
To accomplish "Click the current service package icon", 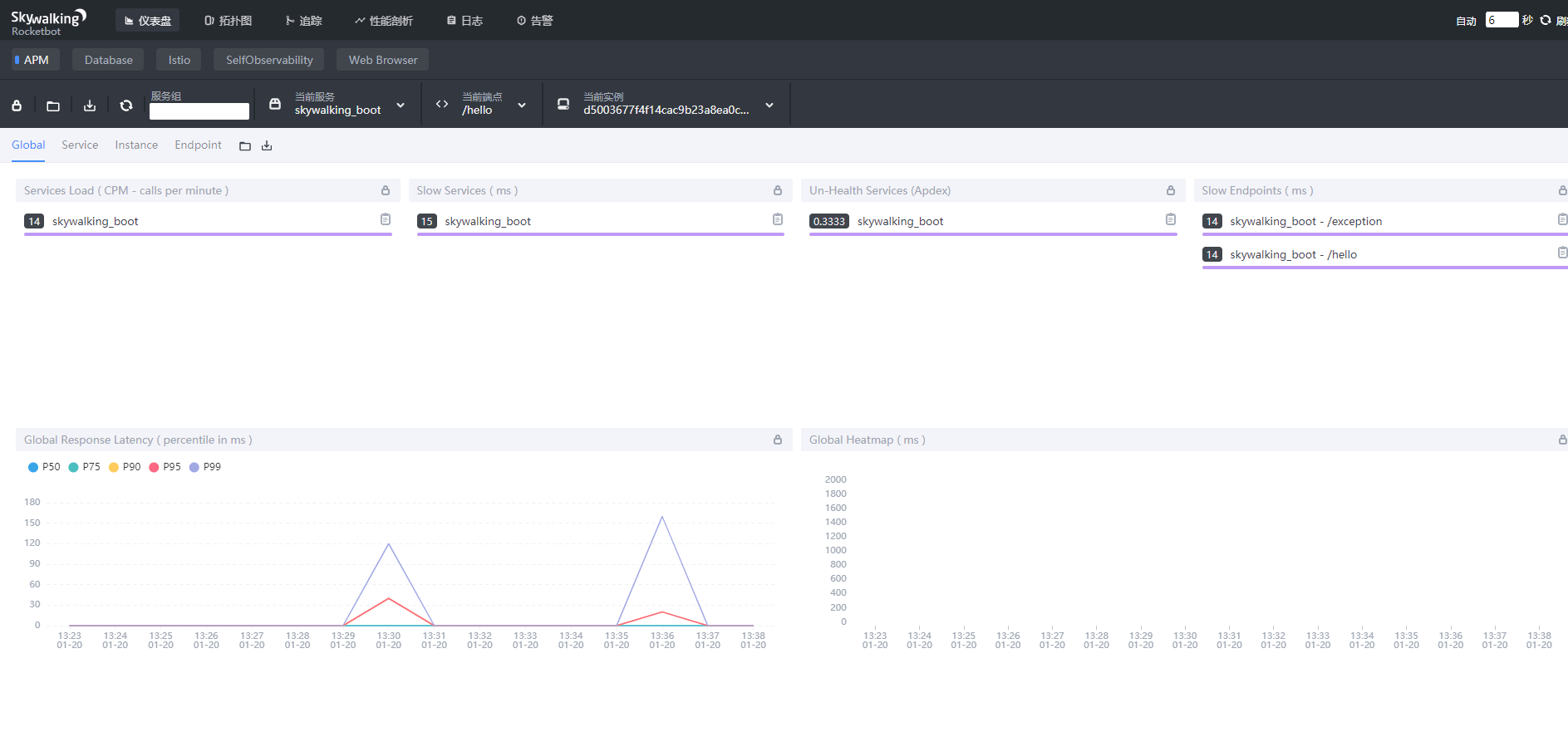I will [275, 104].
